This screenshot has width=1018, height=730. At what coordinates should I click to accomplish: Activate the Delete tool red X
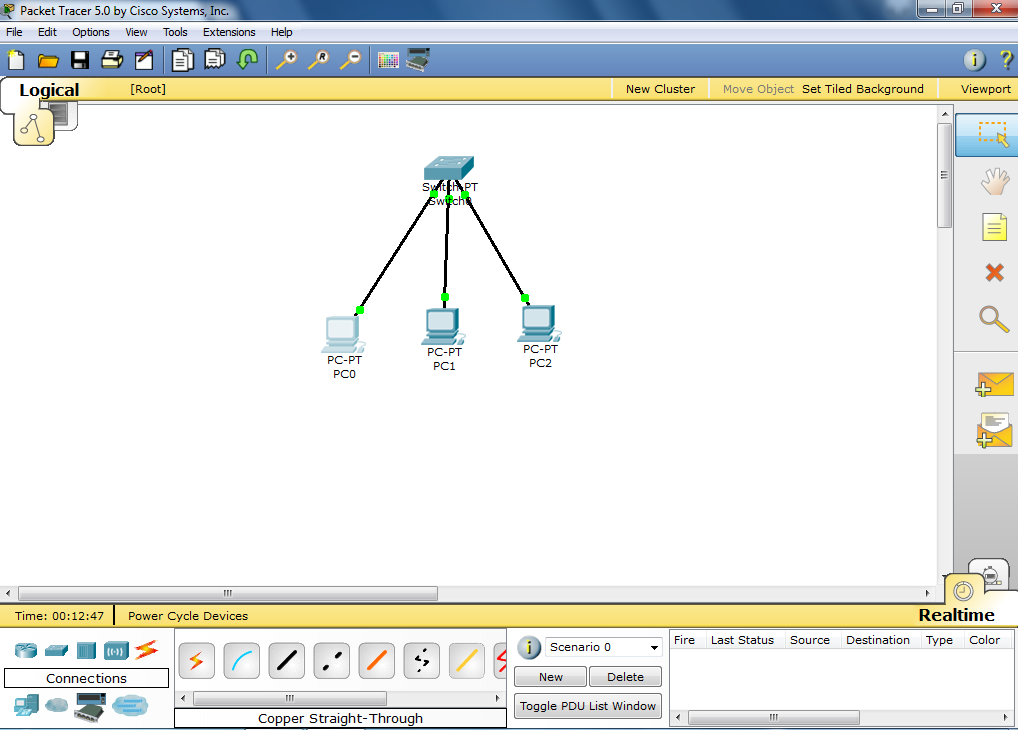[994, 272]
